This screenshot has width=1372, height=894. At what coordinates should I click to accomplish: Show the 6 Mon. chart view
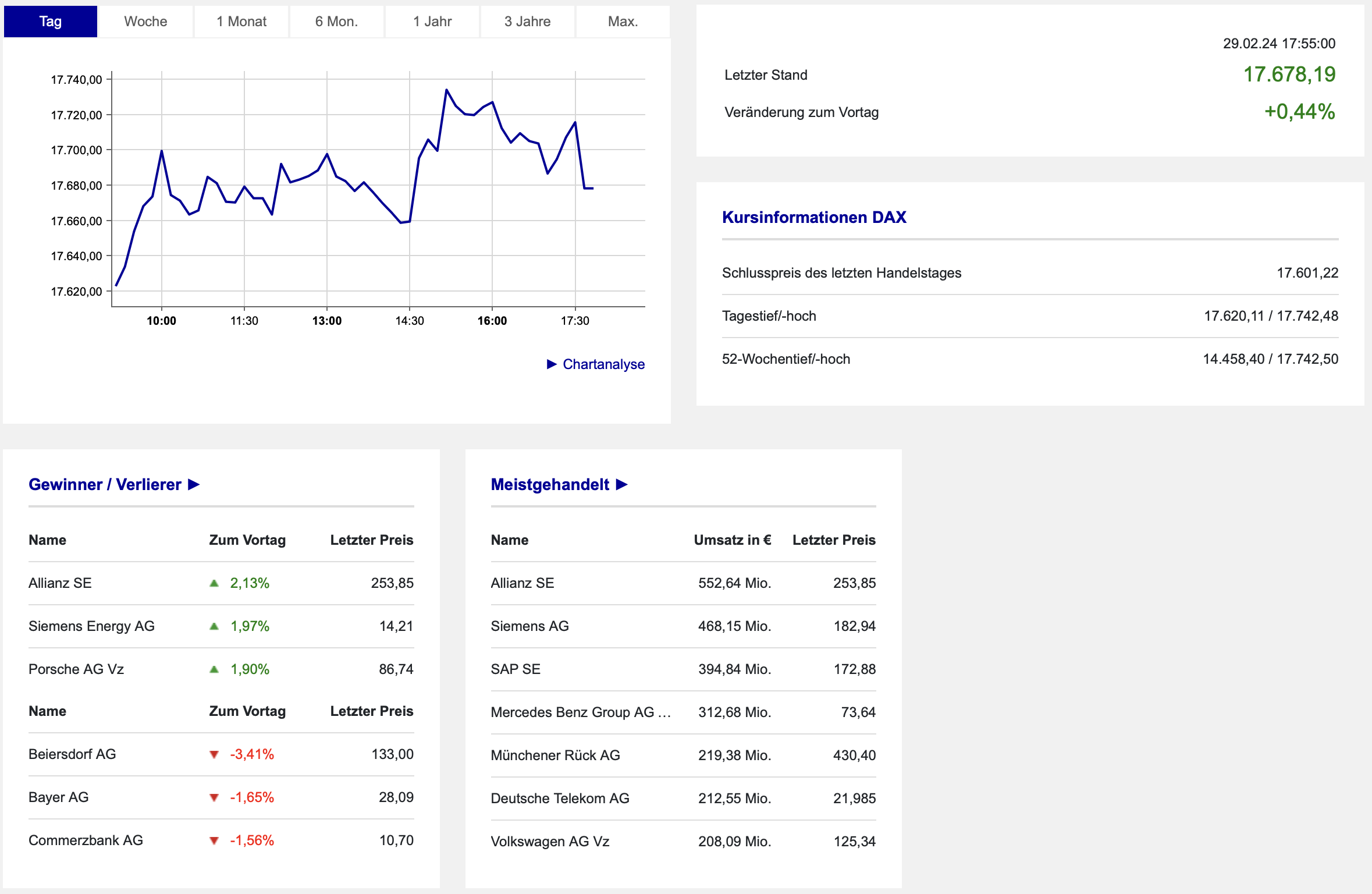[x=336, y=22]
